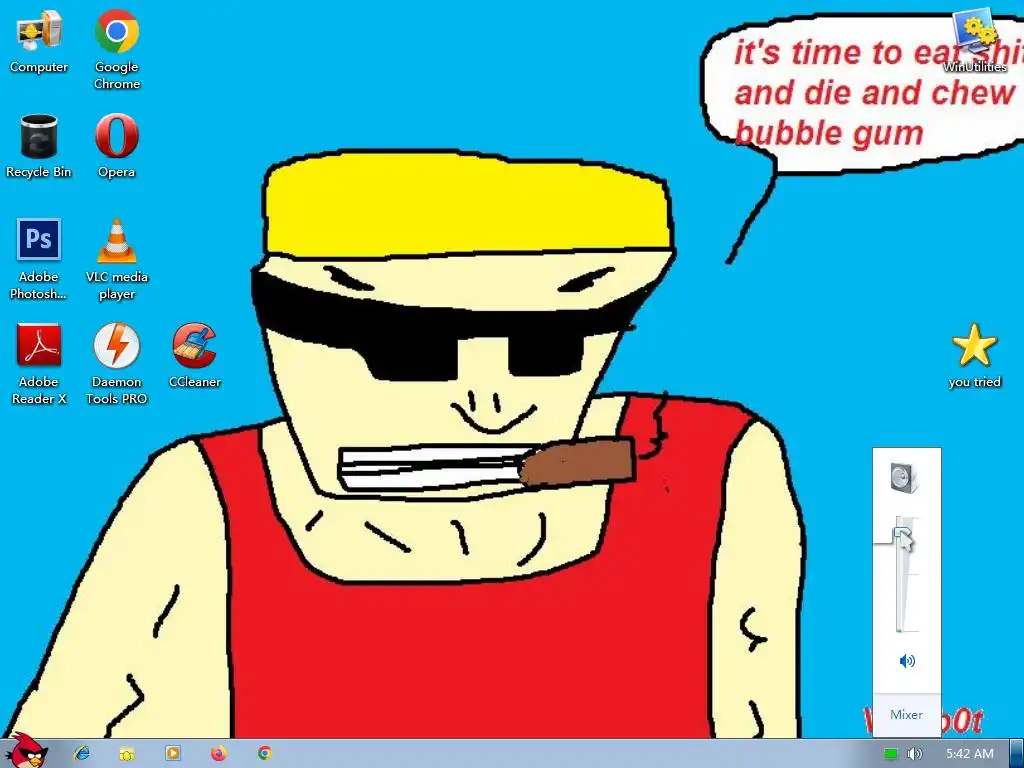Select the Adobe Reader X shortcut
The width and height of the screenshot is (1024, 768).
point(39,364)
